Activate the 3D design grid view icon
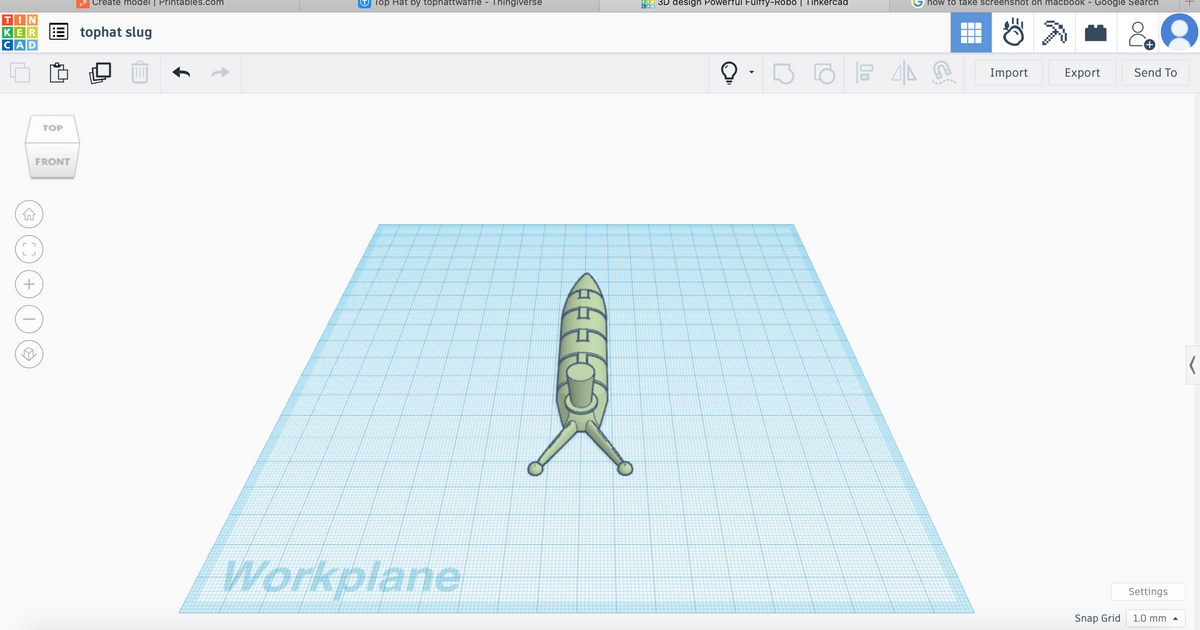This screenshot has height=630, width=1200. point(971,32)
